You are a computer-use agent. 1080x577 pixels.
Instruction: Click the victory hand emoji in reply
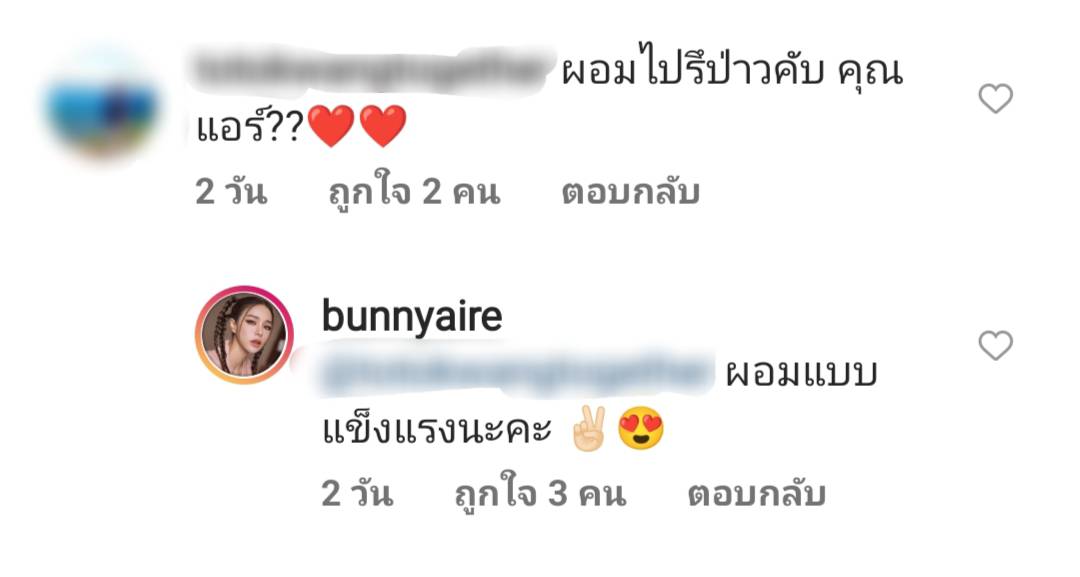pos(590,428)
